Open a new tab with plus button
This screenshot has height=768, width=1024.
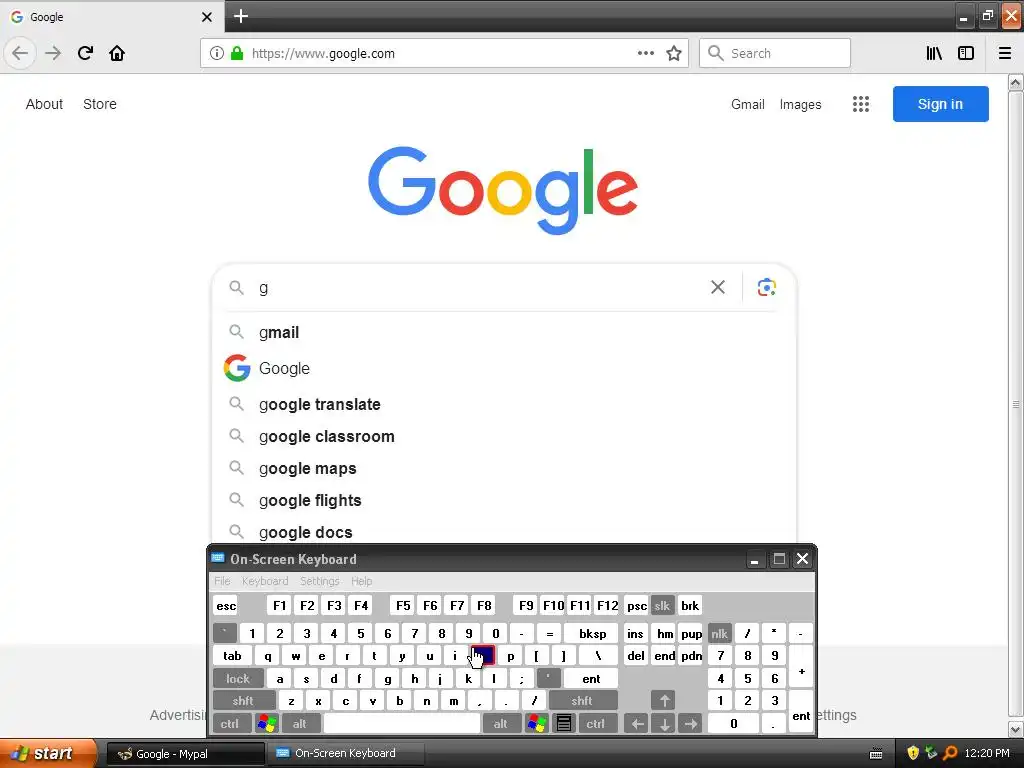click(241, 16)
